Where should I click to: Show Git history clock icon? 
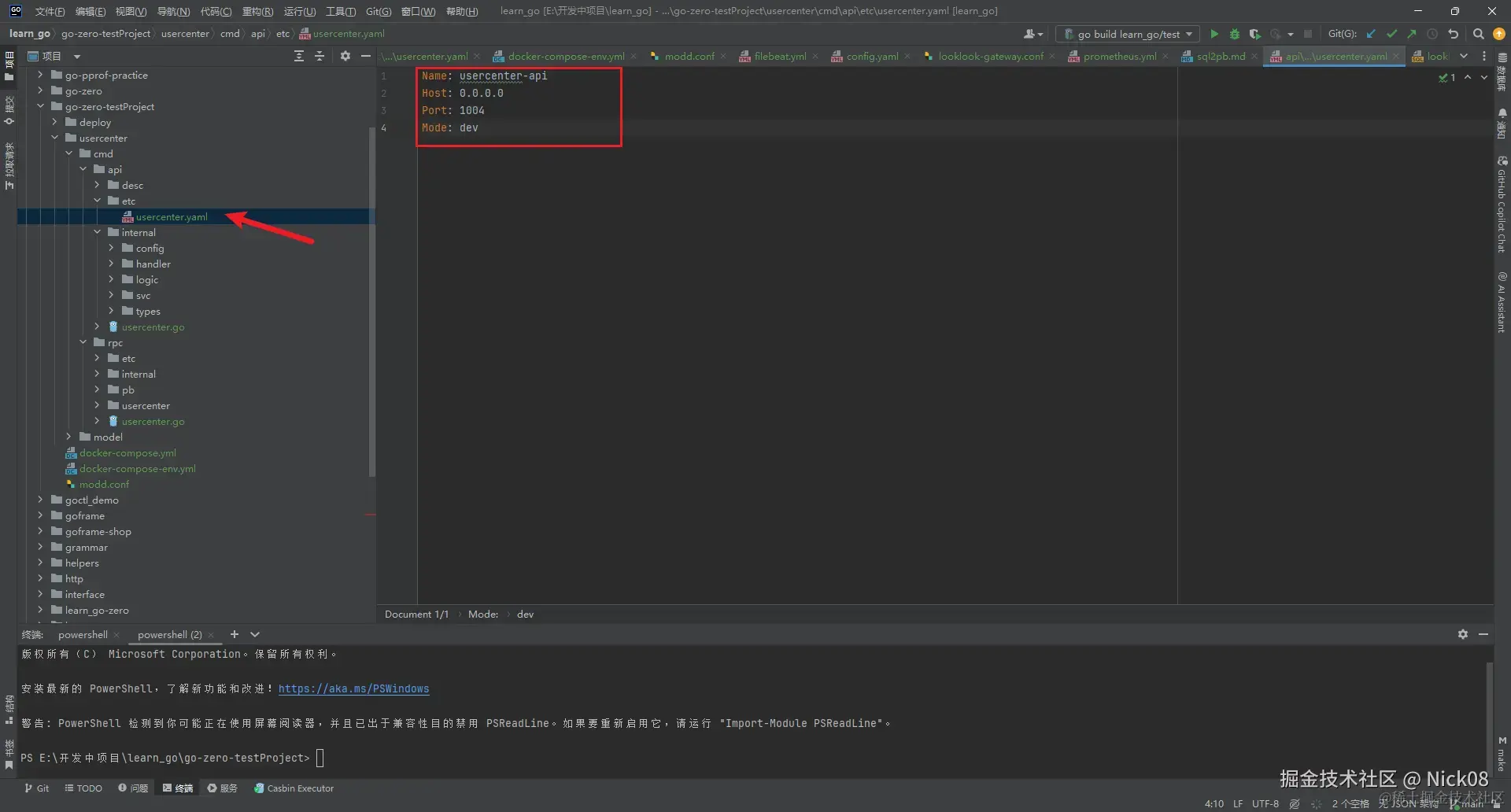coord(1432,34)
